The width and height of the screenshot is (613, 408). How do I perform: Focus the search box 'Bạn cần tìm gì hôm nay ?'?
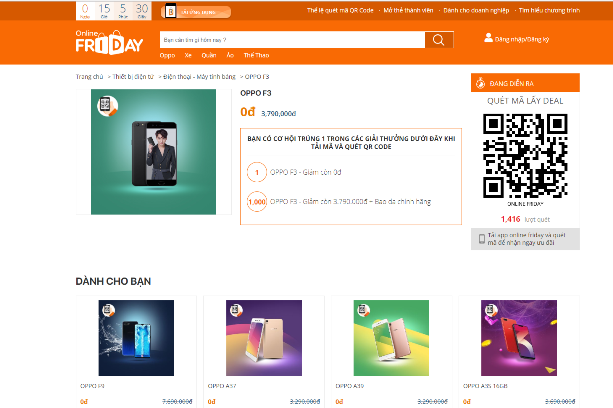point(292,39)
